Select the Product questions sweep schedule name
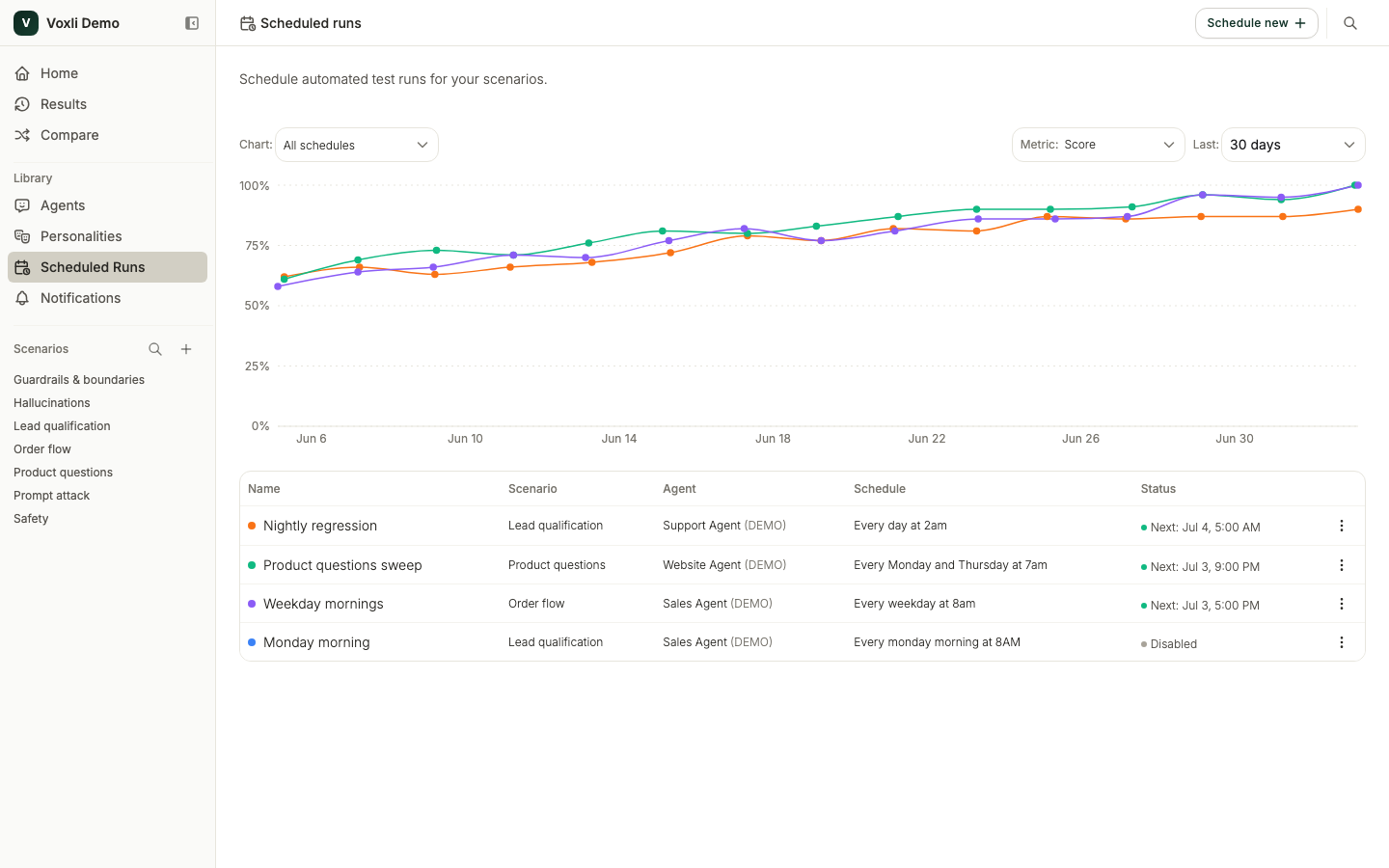1389x868 pixels. pyautogui.click(x=342, y=565)
